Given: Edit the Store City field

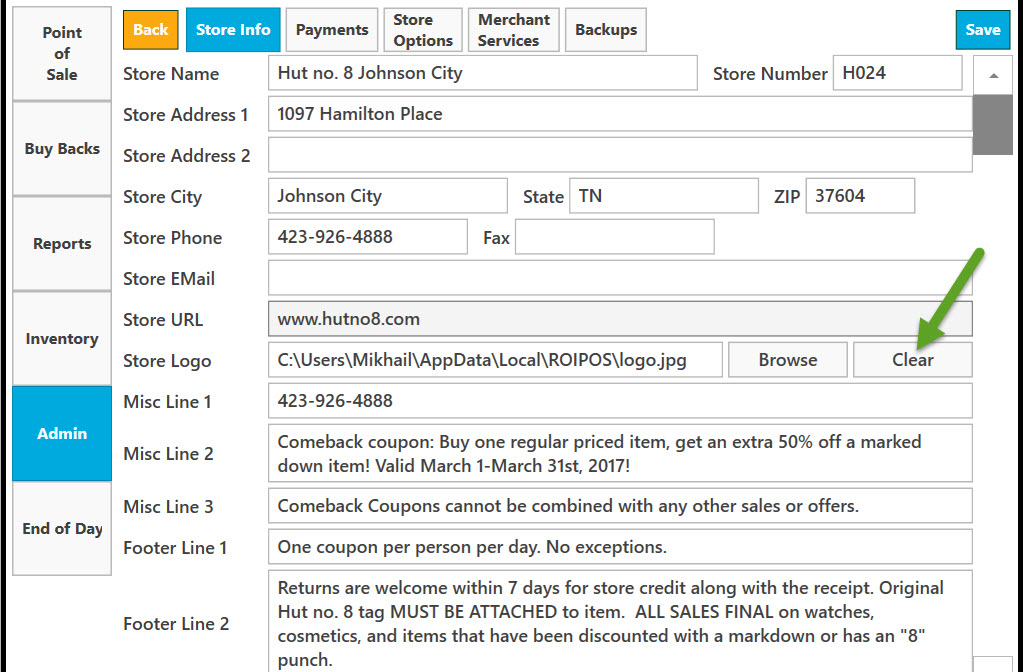Looking at the screenshot, I should point(388,196).
